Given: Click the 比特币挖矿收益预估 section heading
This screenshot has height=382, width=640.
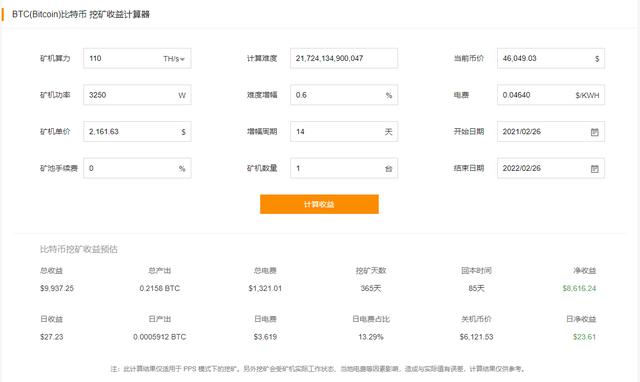Looking at the screenshot, I should 78,249.
